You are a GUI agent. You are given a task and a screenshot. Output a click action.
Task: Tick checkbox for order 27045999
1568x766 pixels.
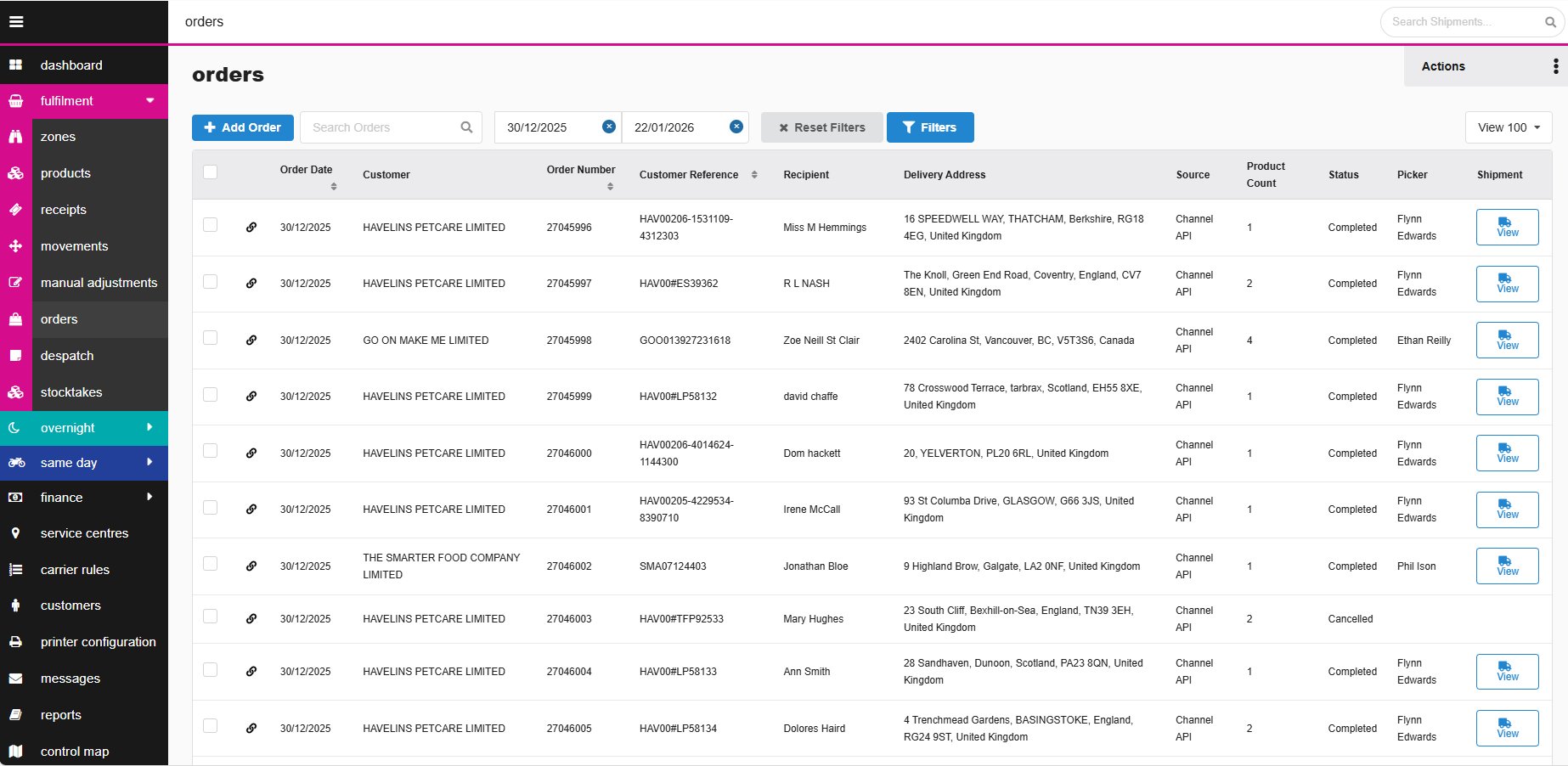[x=211, y=394]
